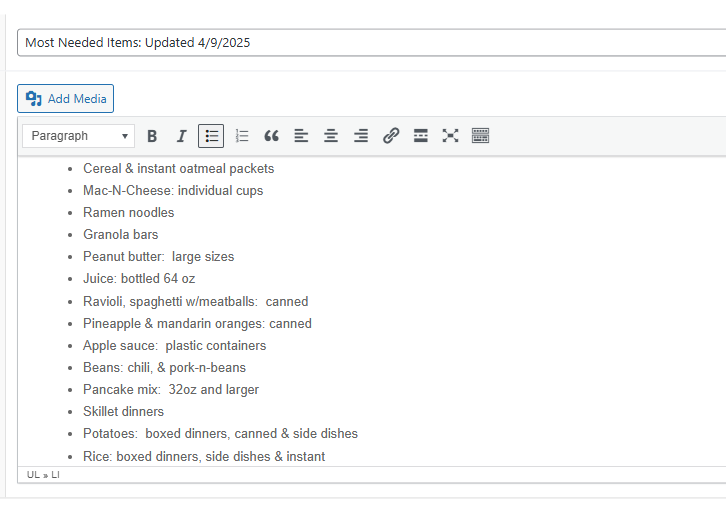The width and height of the screenshot is (726, 507).
Task: Click the Add Media button
Action: [x=66, y=98]
